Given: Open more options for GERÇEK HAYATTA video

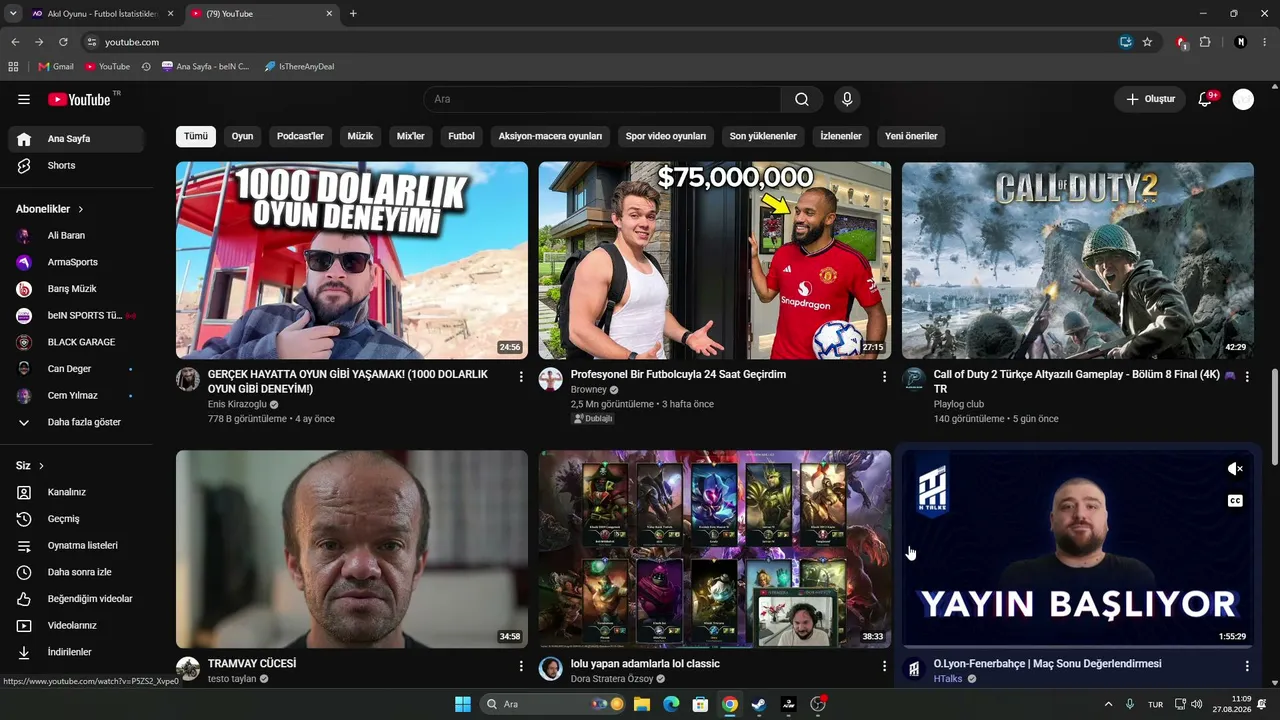Looking at the screenshot, I should 521,377.
